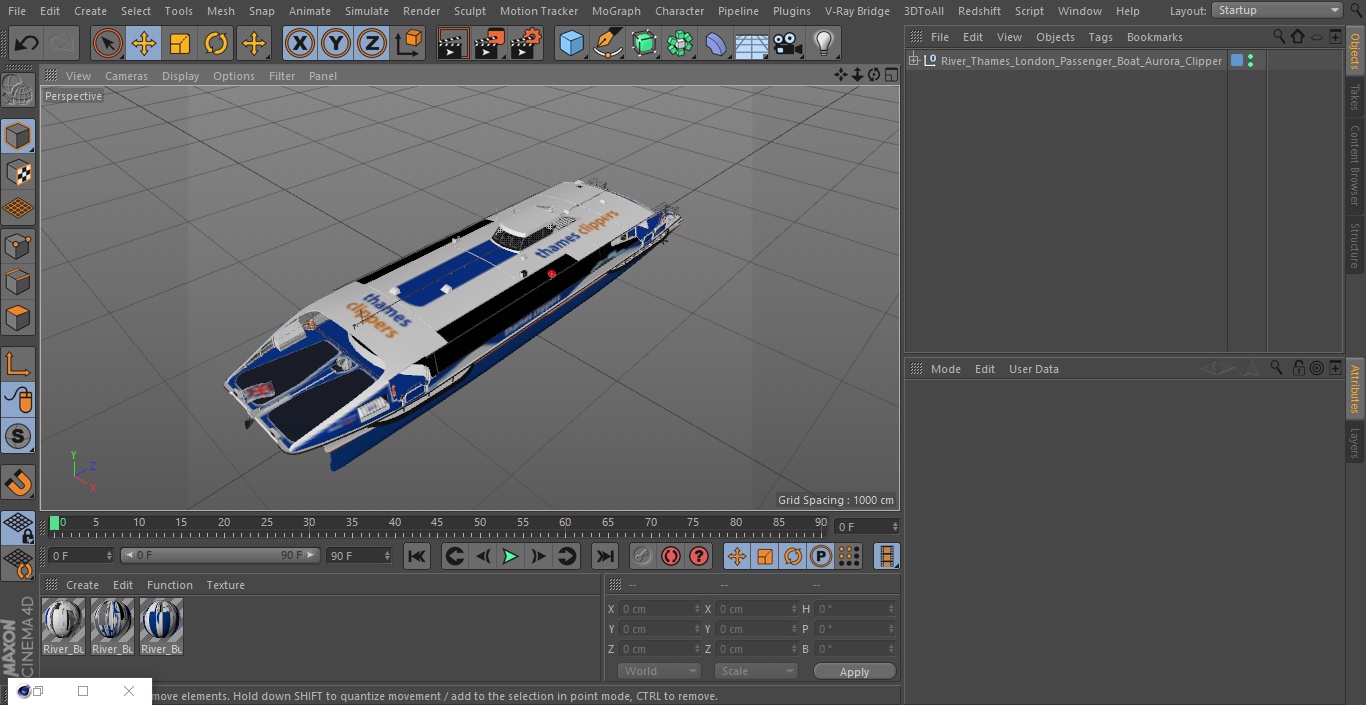The image size is (1366, 705).
Task: Switch to Points mode
Action: point(18,245)
